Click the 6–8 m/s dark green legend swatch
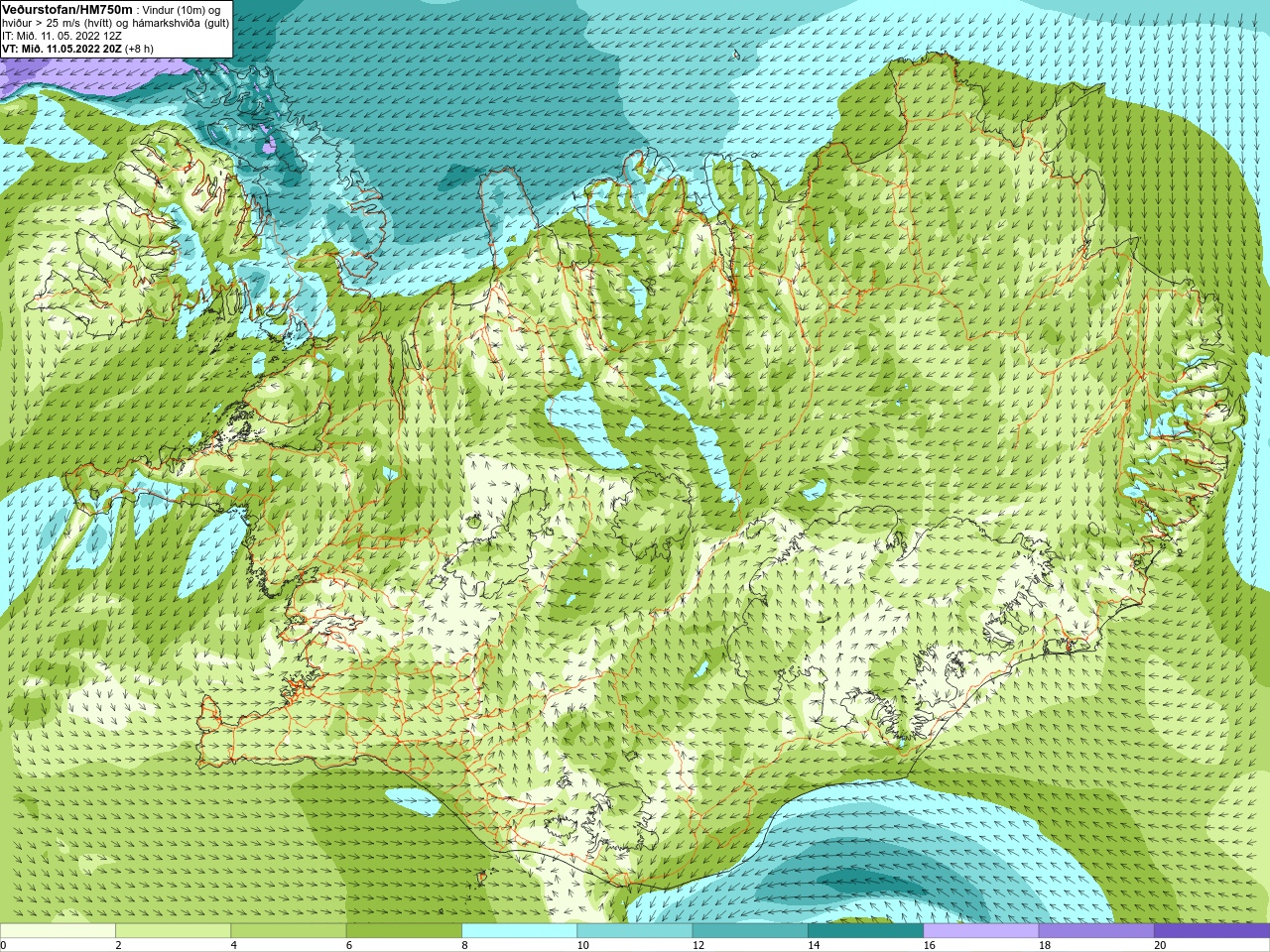 pyautogui.click(x=404, y=931)
